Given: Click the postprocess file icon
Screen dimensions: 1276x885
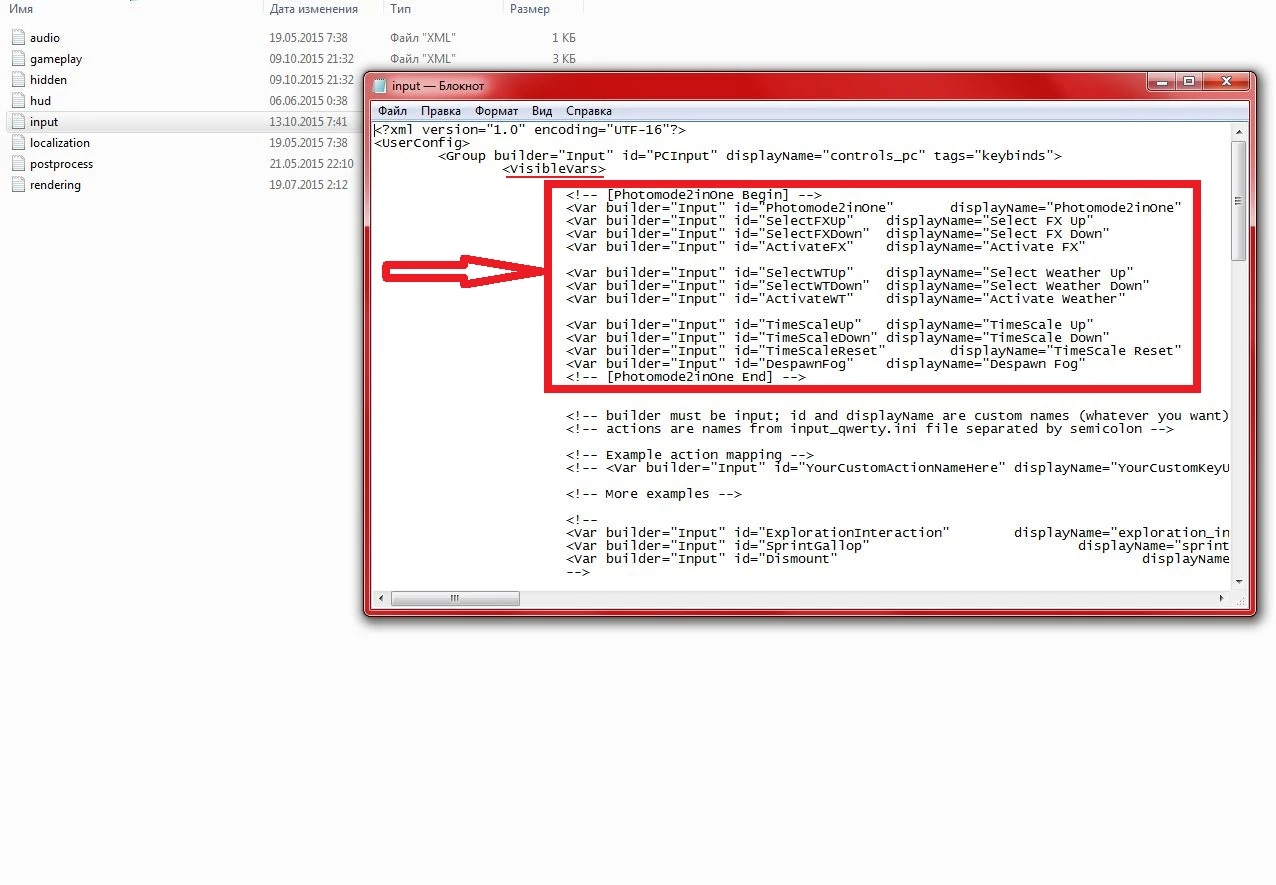Looking at the screenshot, I should tap(17, 164).
